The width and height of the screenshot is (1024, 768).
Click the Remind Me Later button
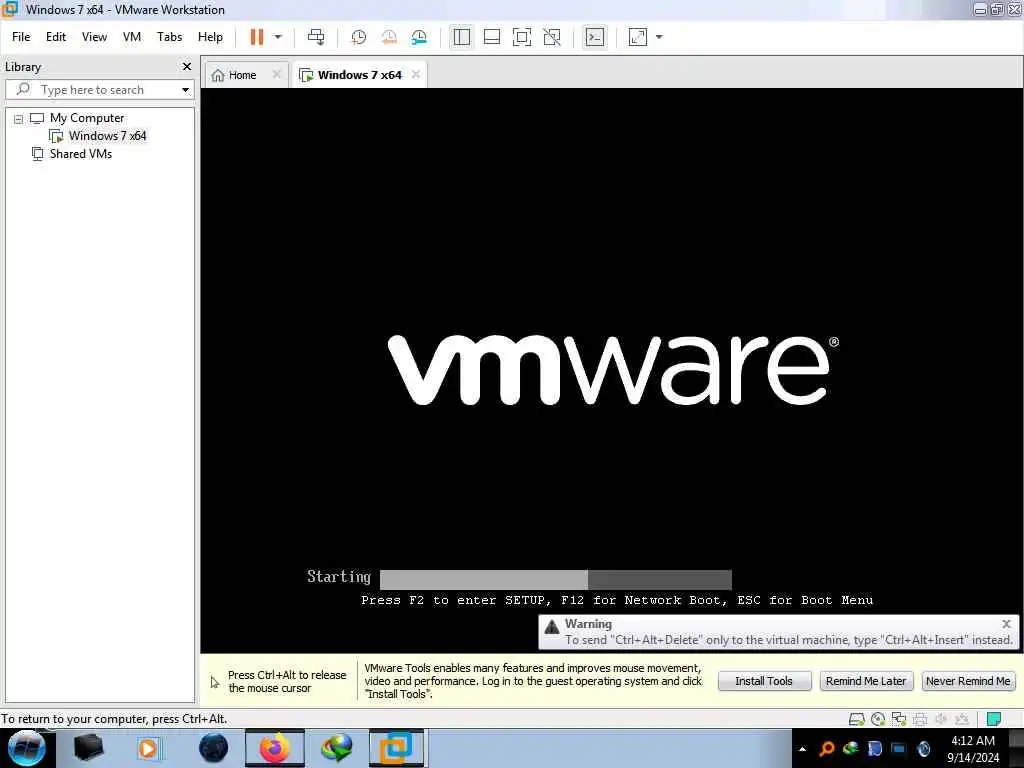point(866,681)
